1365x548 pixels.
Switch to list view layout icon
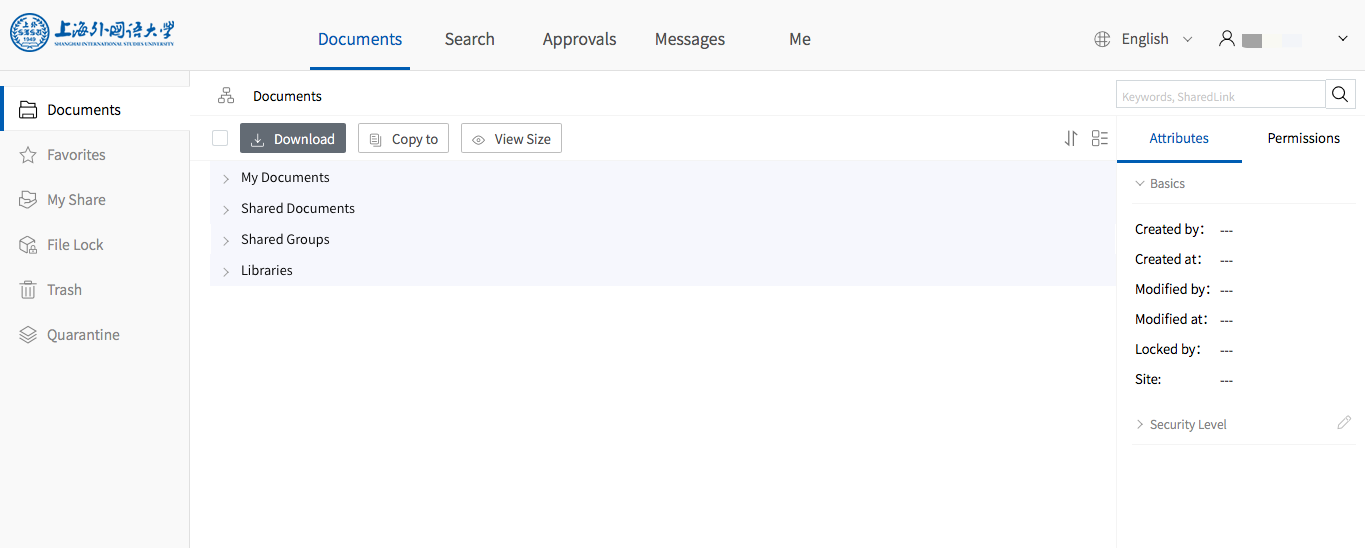click(1100, 139)
